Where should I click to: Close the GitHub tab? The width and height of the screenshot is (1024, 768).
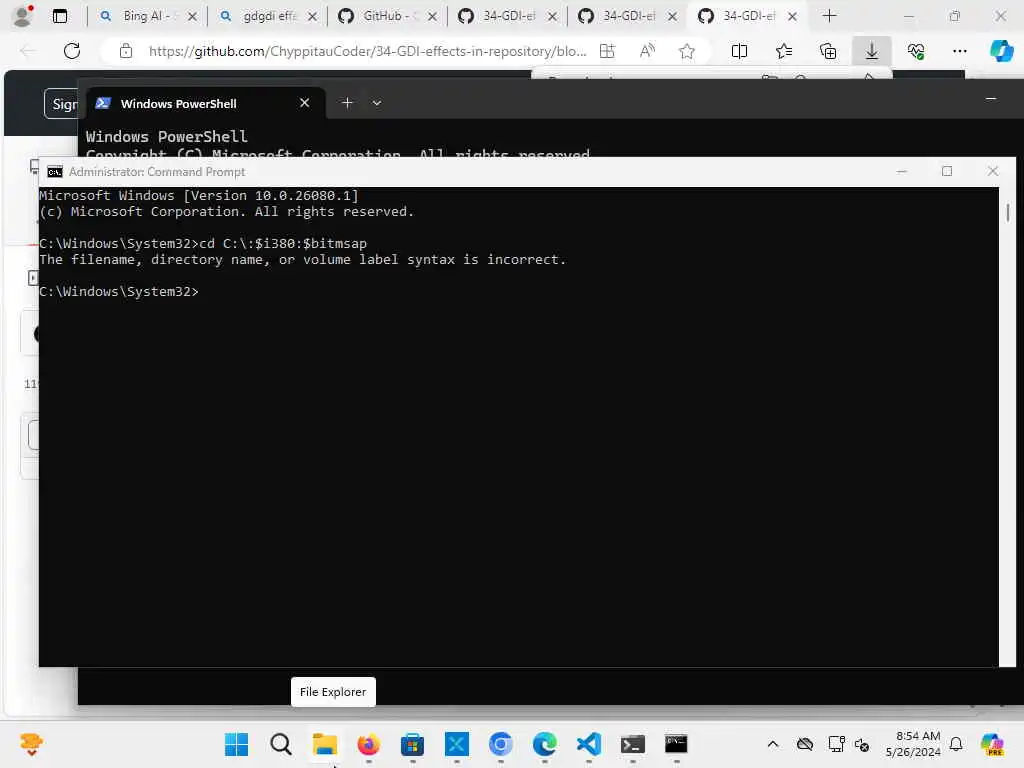(432, 16)
